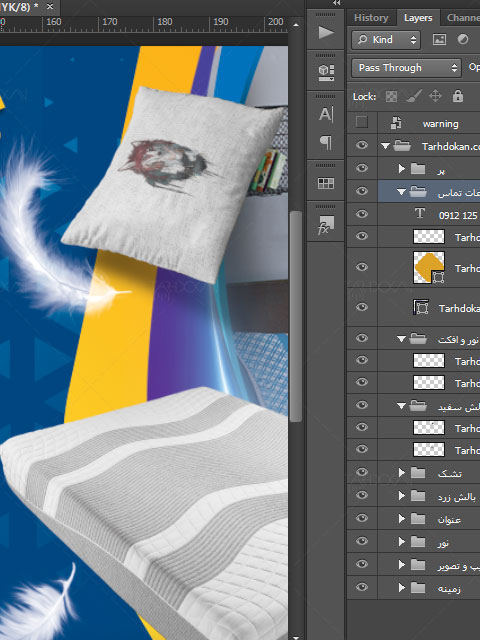This screenshot has height=640, width=480.
Task: Hide the نور و افکت group
Action: [x=362, y=338]
